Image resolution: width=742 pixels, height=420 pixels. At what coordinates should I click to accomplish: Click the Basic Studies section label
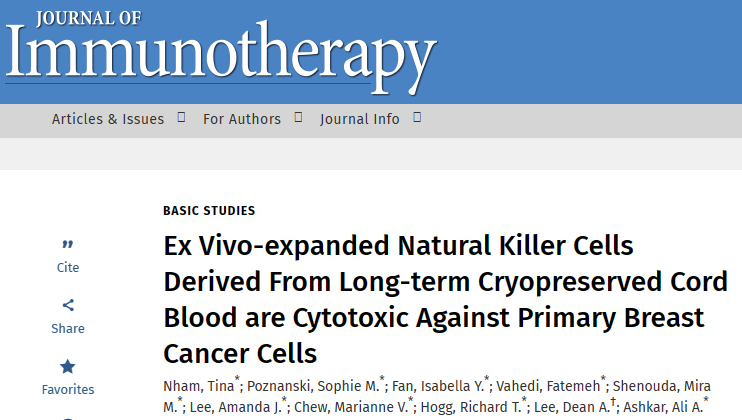pyautogui.click(x=209, y=211)
